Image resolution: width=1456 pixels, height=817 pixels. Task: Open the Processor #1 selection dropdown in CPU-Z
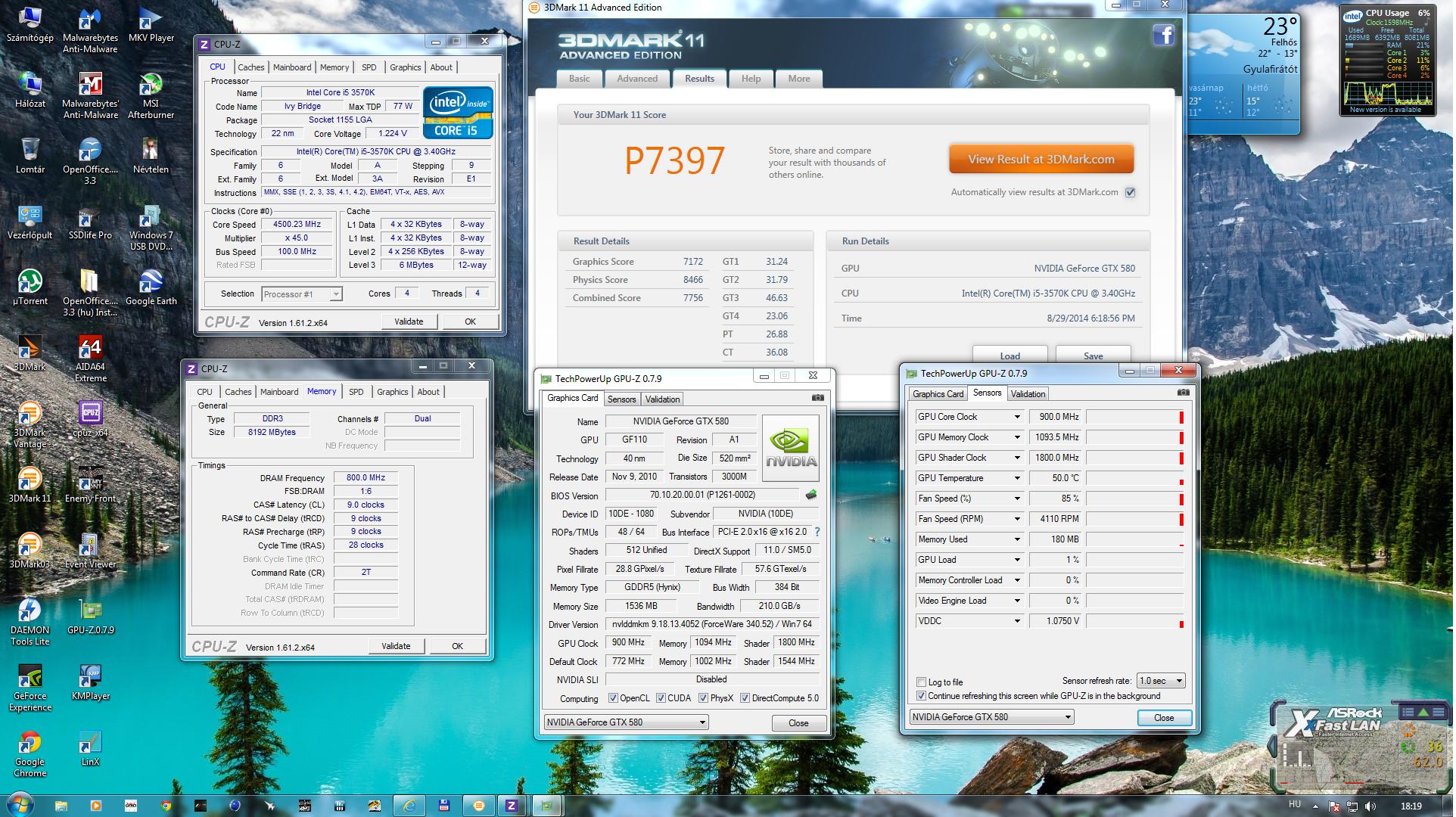(302, 294)
